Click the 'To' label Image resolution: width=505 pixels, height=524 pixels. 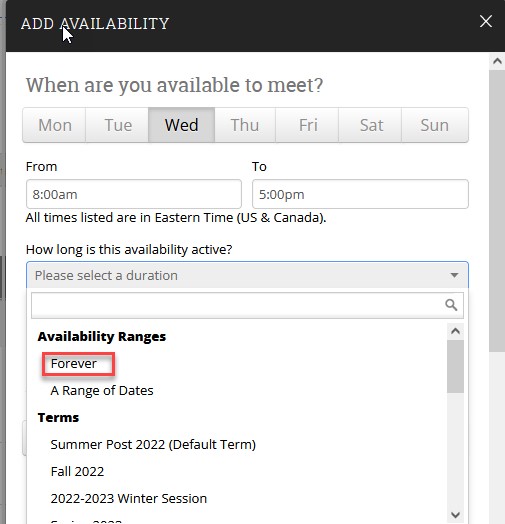(259, 166)
